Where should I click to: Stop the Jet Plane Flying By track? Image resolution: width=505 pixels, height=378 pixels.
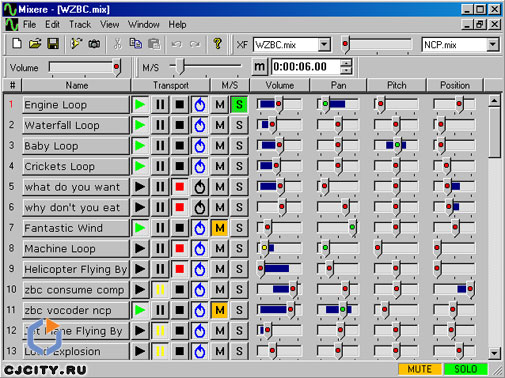180,331
